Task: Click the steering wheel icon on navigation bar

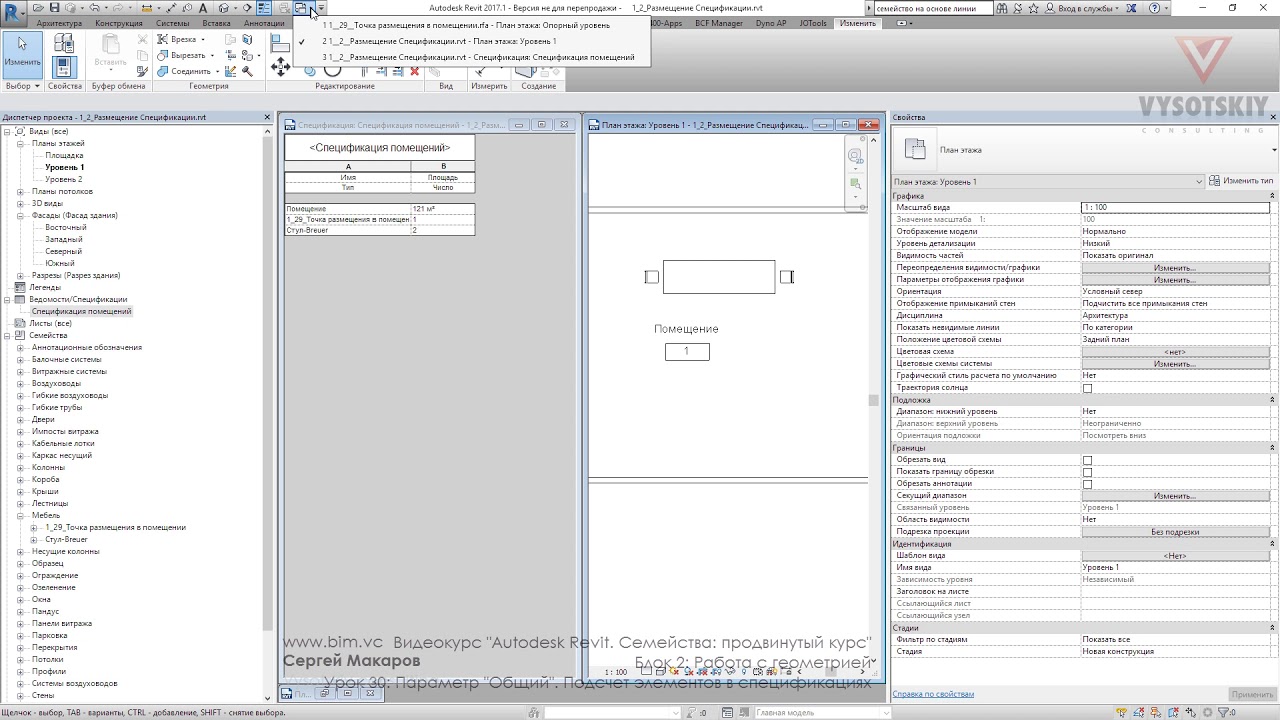Action: 855,157
